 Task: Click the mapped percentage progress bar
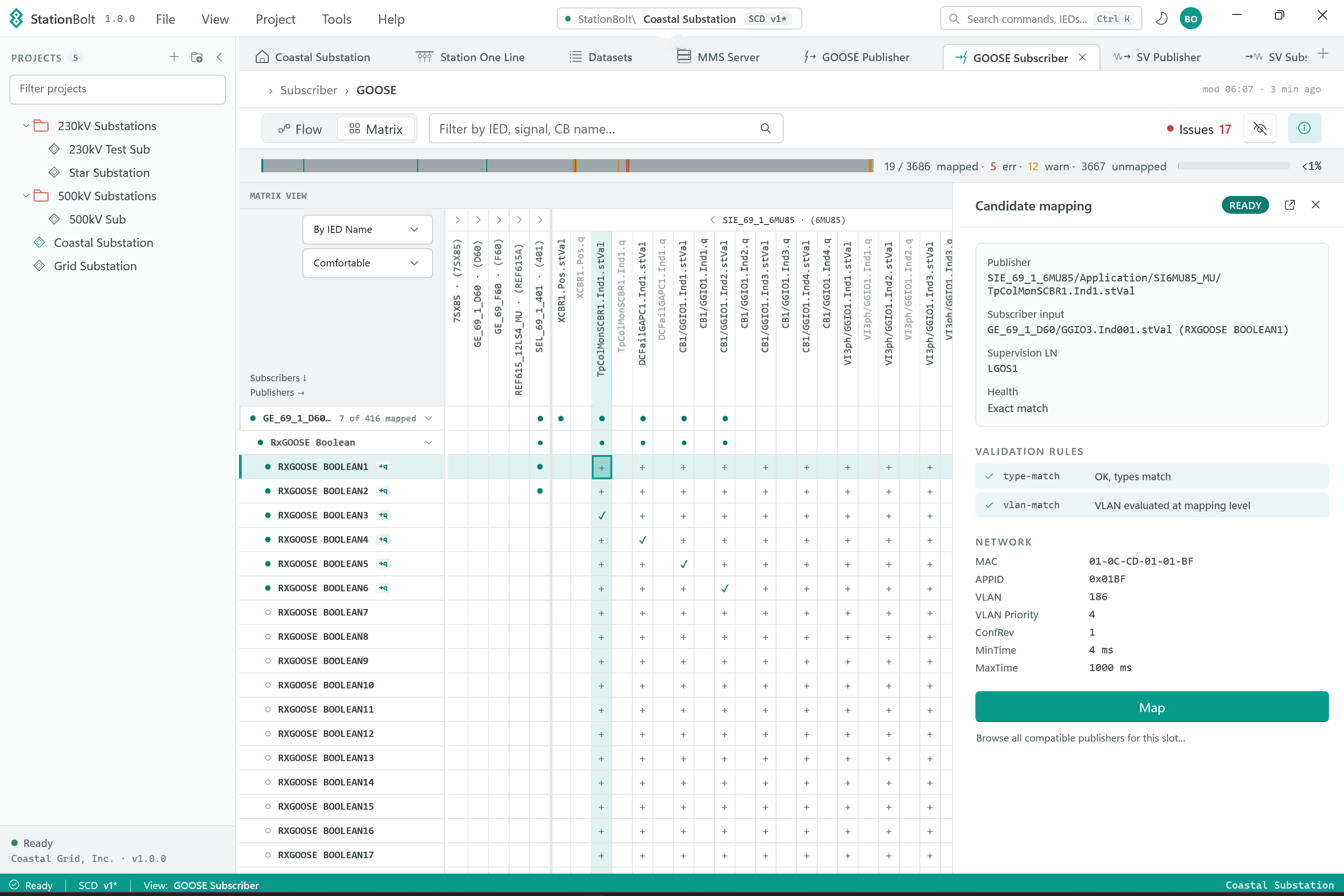click(x=1234, y=166)
